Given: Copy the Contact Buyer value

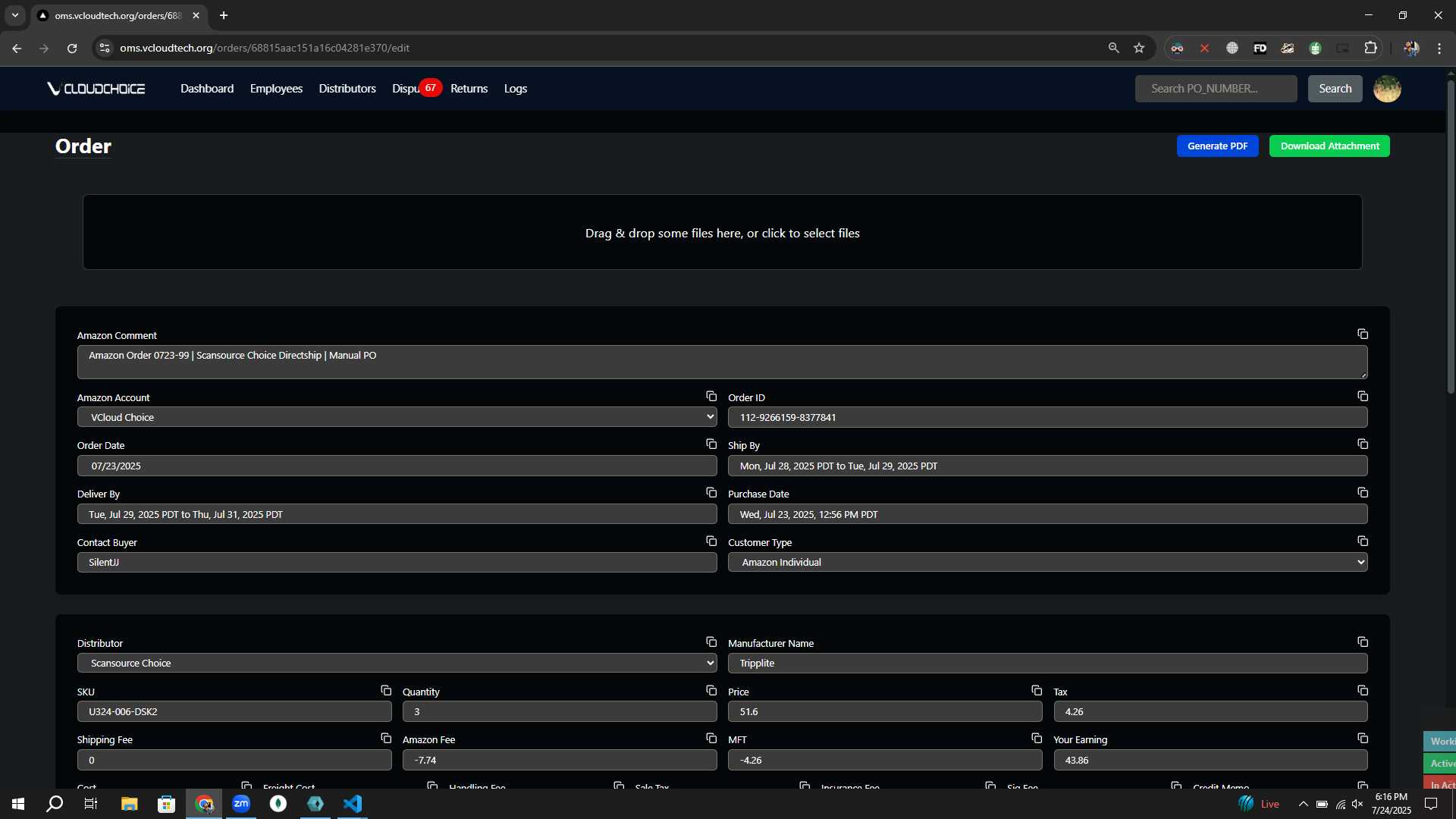Looking at the screenshot, I should 711,541.
